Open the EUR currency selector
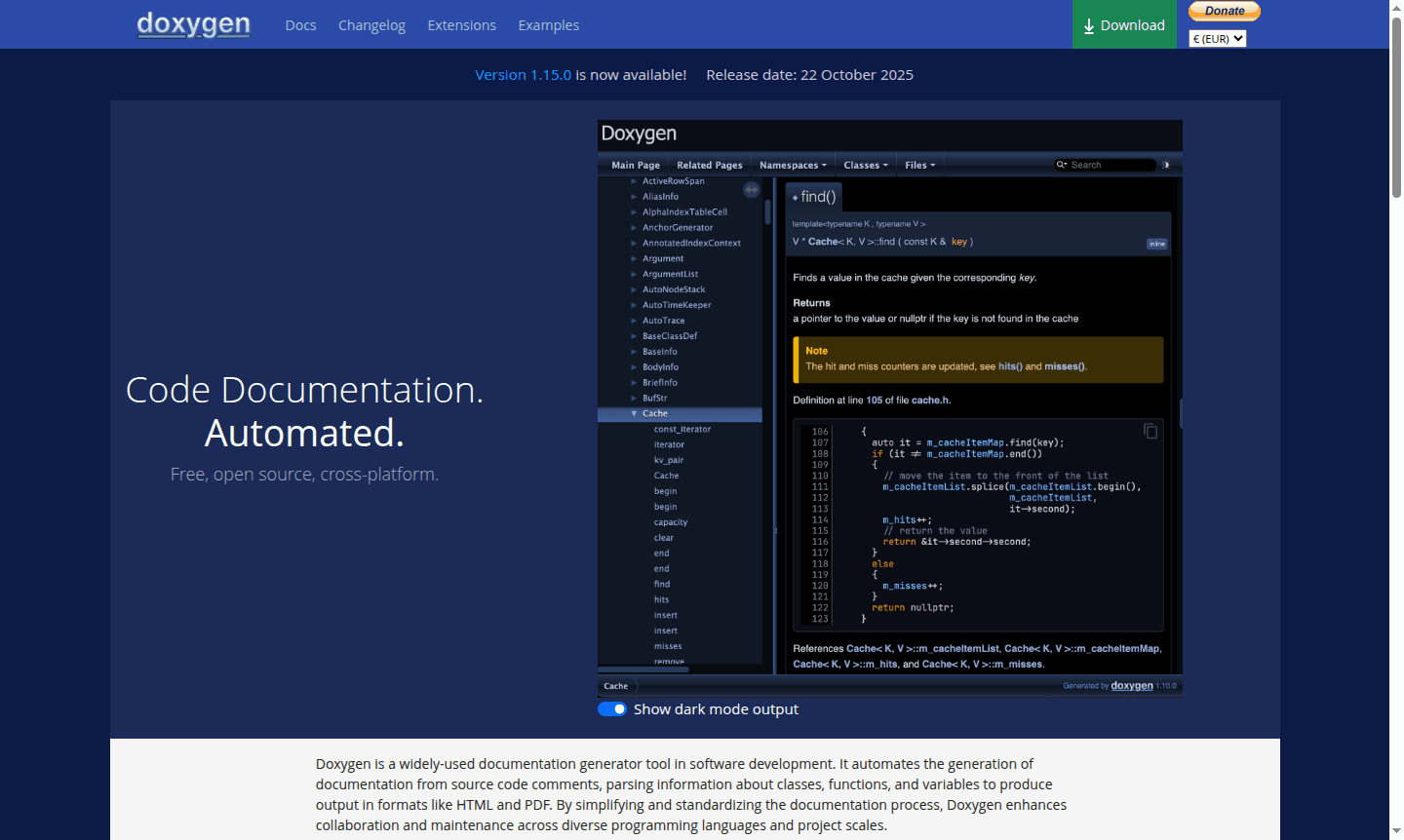Image resolution: width=1404 pixels, height=840 pixels. (1217, 38)
